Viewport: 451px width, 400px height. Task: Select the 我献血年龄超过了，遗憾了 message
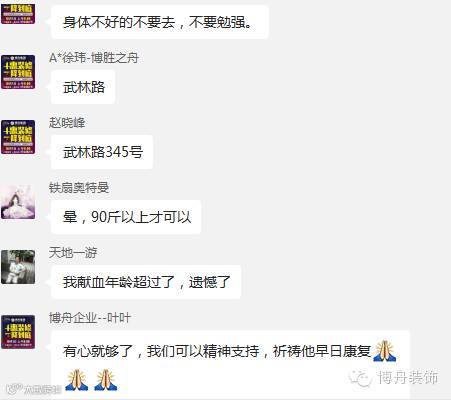146,282
